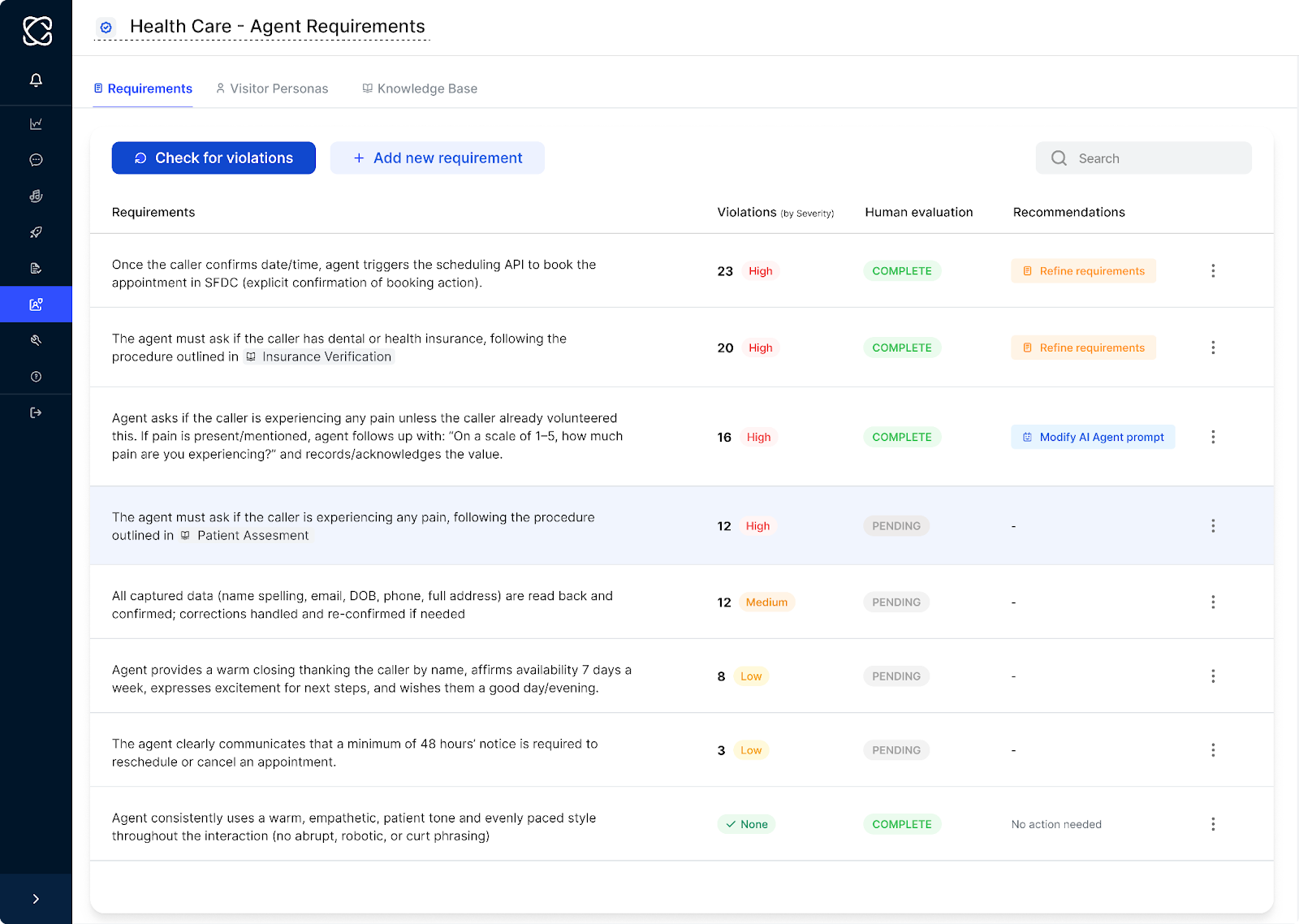Open three-dot menu for Patient Assesment row
Screen dimensions: 1299x924
[1213, 526]
